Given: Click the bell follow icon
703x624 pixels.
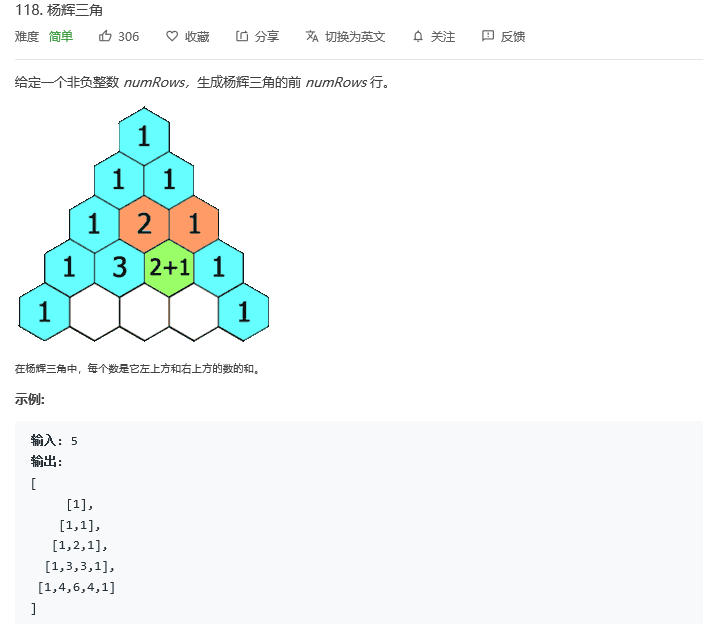Looking at the screenshot, I should 418,36.
